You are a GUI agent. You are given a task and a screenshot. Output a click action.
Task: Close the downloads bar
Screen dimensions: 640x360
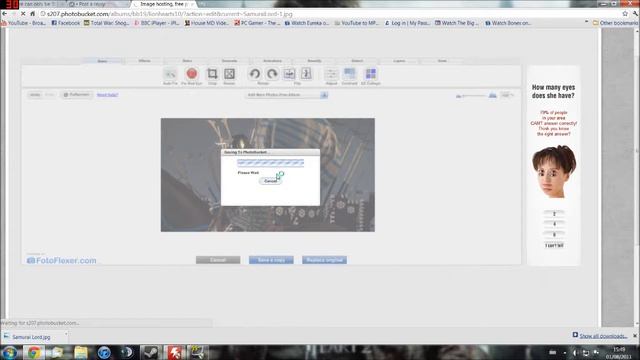635,336
